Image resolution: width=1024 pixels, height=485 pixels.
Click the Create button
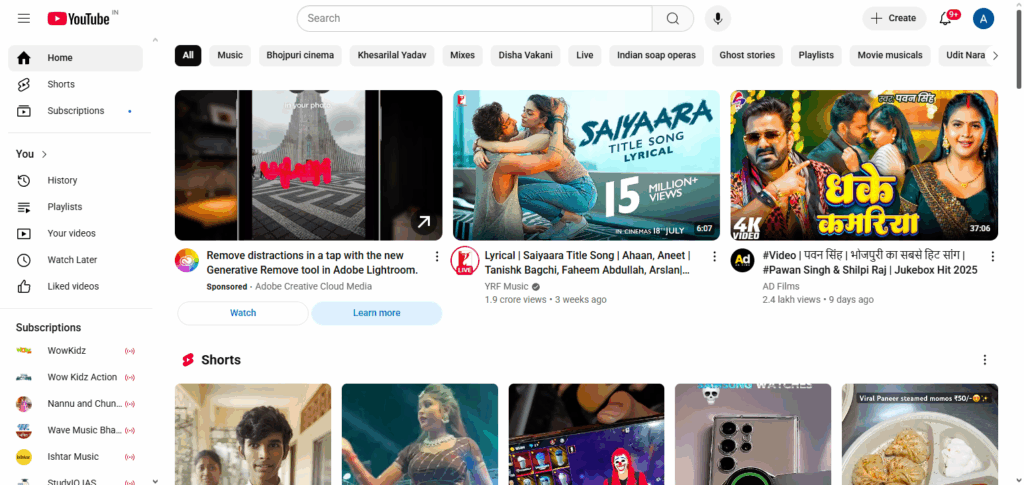coord(894,18)
